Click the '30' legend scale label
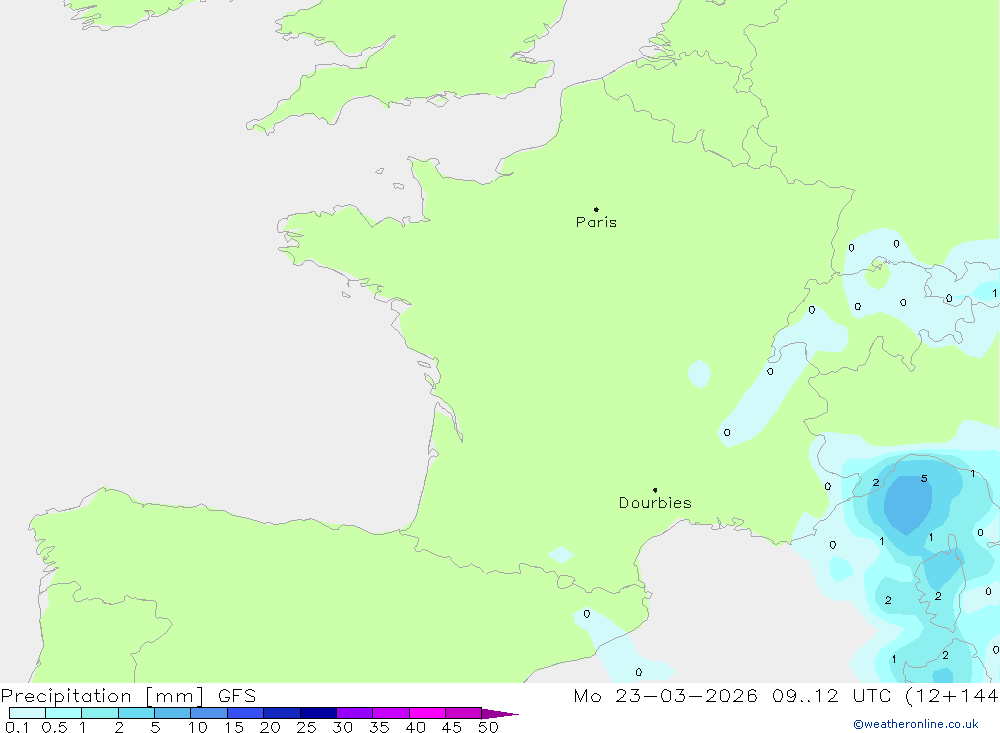The image size is (1000, 733). click(342, 727)
